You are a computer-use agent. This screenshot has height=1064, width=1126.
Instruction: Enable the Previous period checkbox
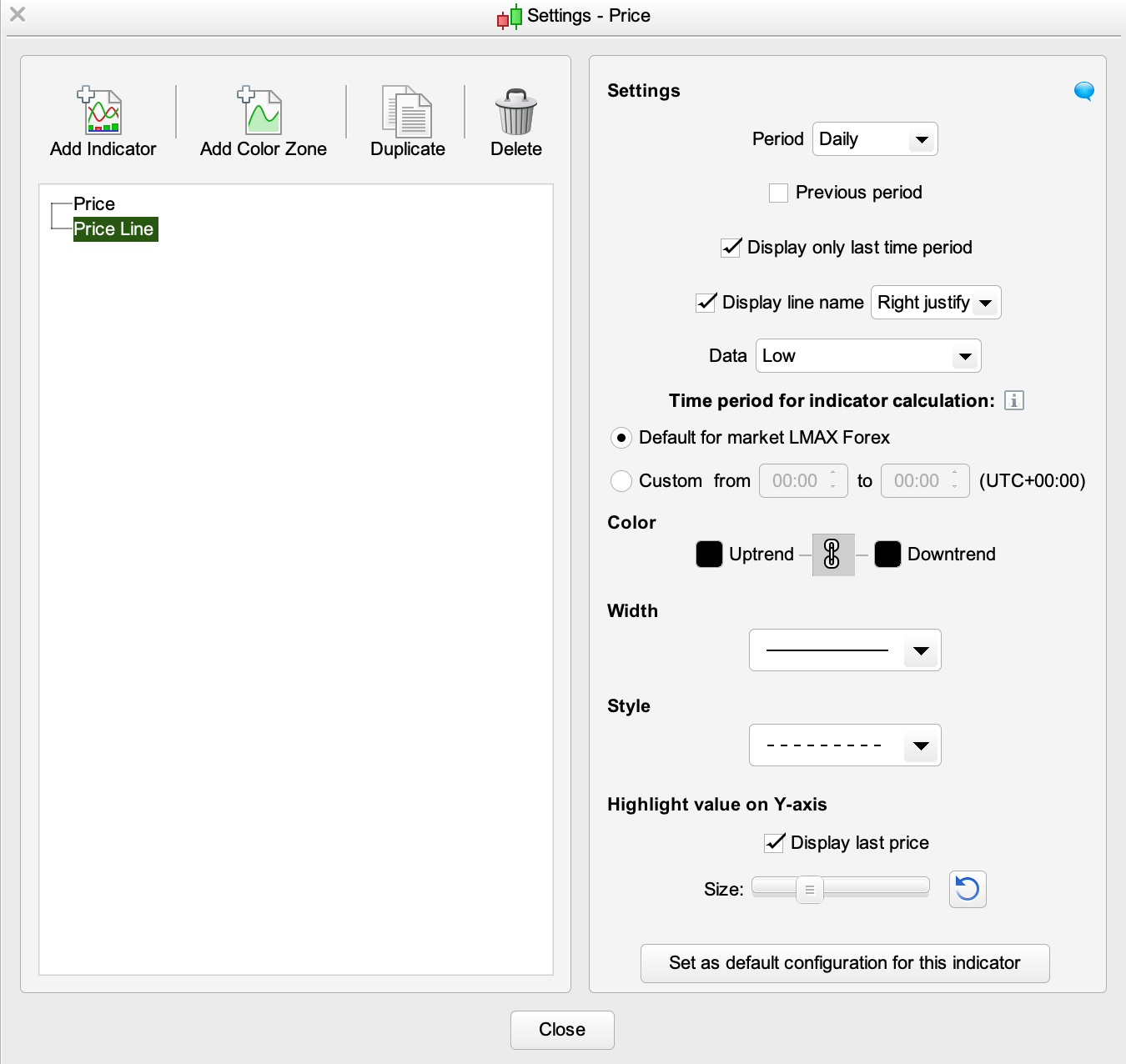click(778, 193)
